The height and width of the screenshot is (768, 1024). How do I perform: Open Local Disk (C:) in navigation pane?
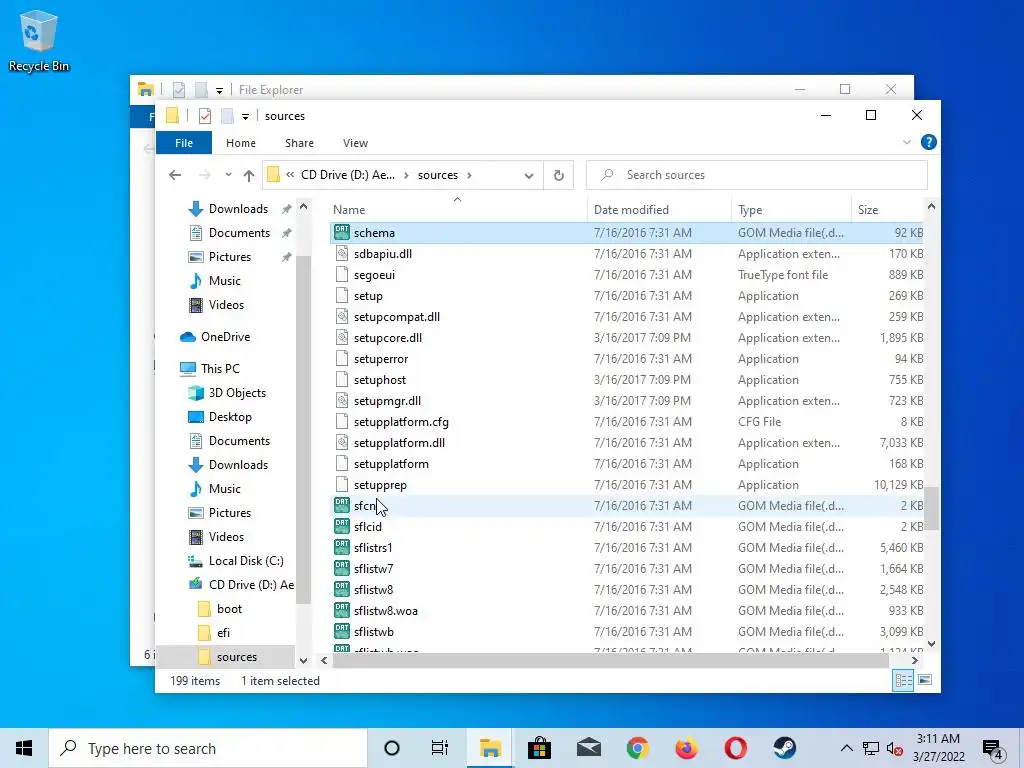click(246, 561)
